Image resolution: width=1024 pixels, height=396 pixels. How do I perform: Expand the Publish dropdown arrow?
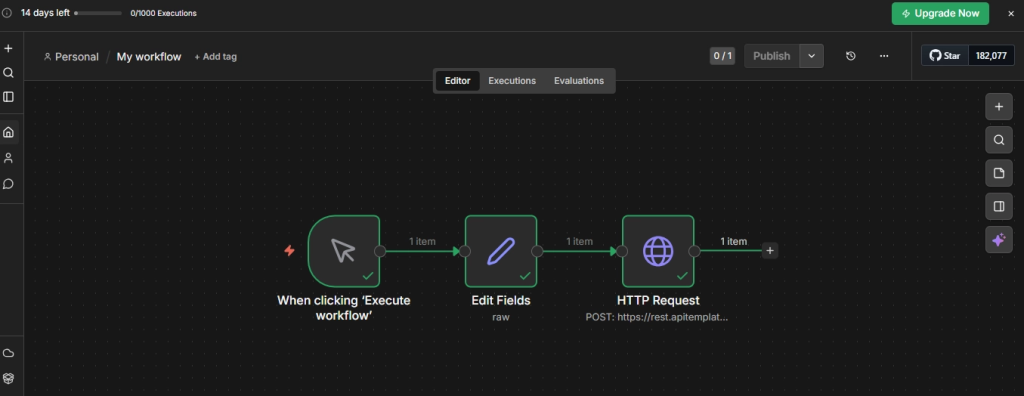812,56
